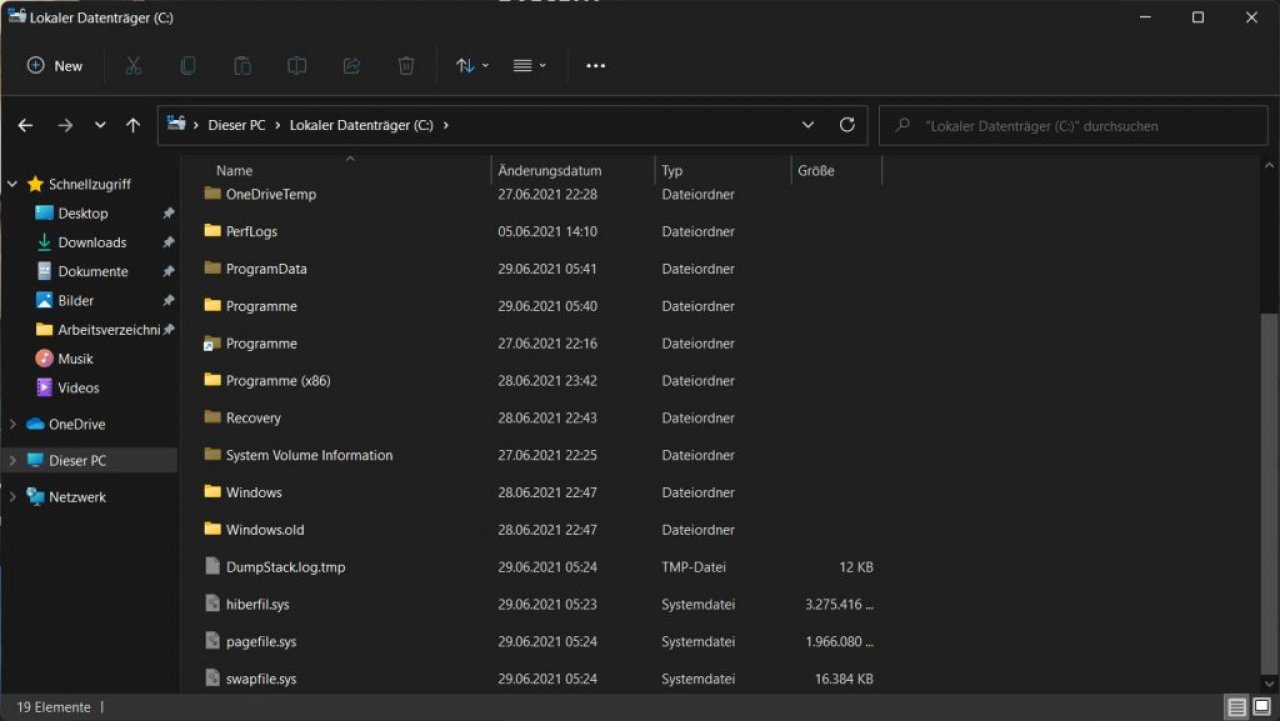Click the vertical scrollbar thumb

click(x=1268, y=492)
